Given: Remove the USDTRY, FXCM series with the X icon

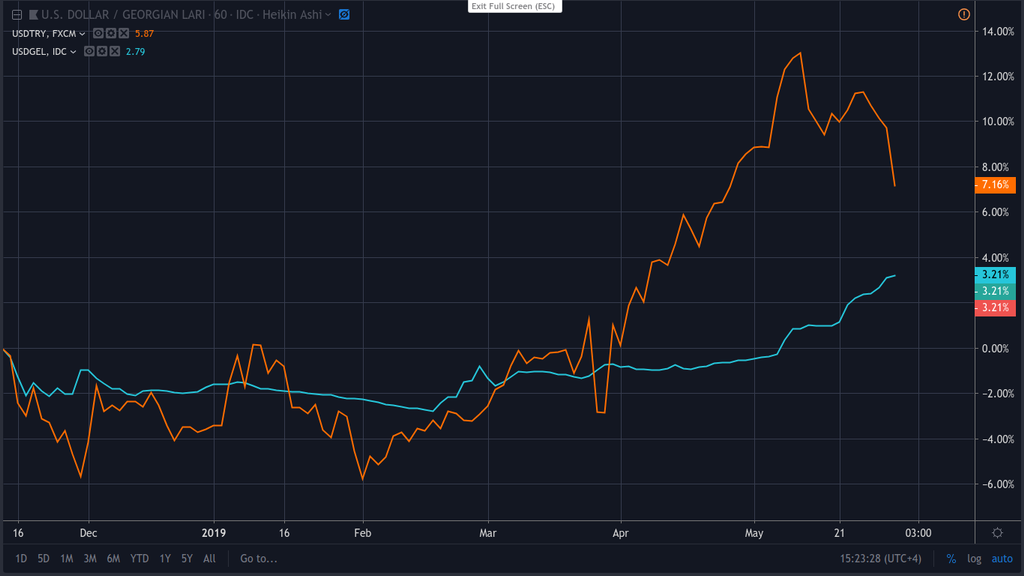Looking at the screenshot, I should (123, 33).
